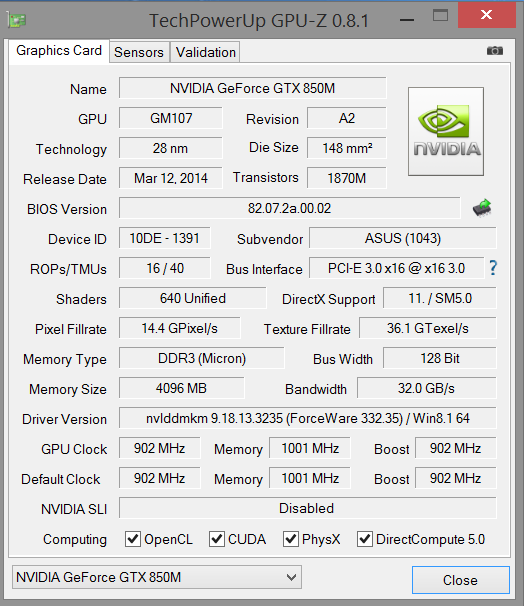Image resolution: width=524 pixels, height=606 pixels.
Task: Toggle the CUDA checkbox
Action: (217, 539)
